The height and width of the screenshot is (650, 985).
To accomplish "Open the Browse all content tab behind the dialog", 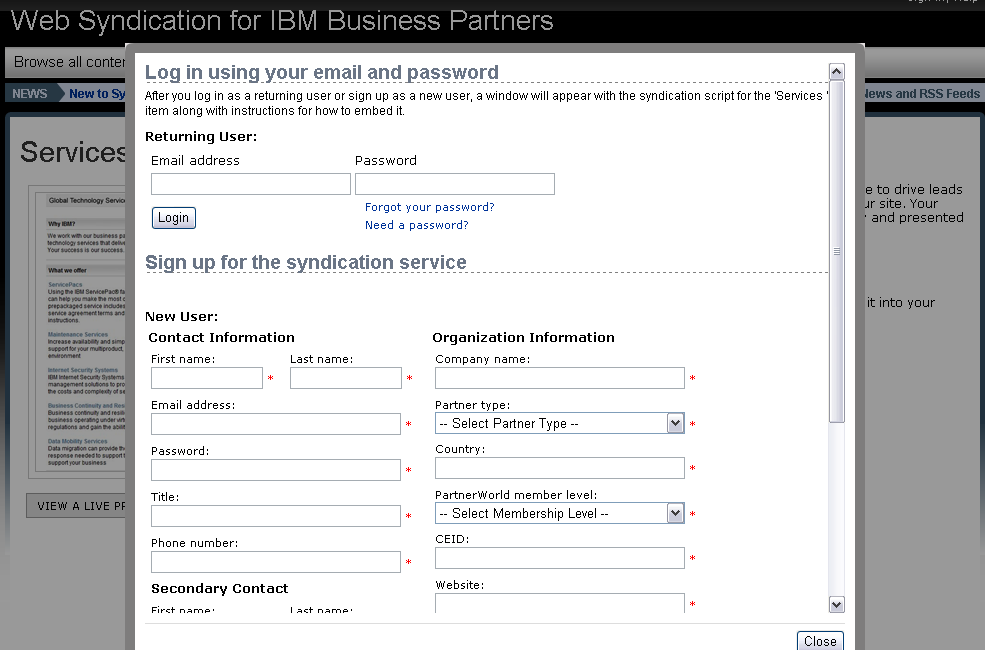I will pyautogui.click(x=69, y=62).
